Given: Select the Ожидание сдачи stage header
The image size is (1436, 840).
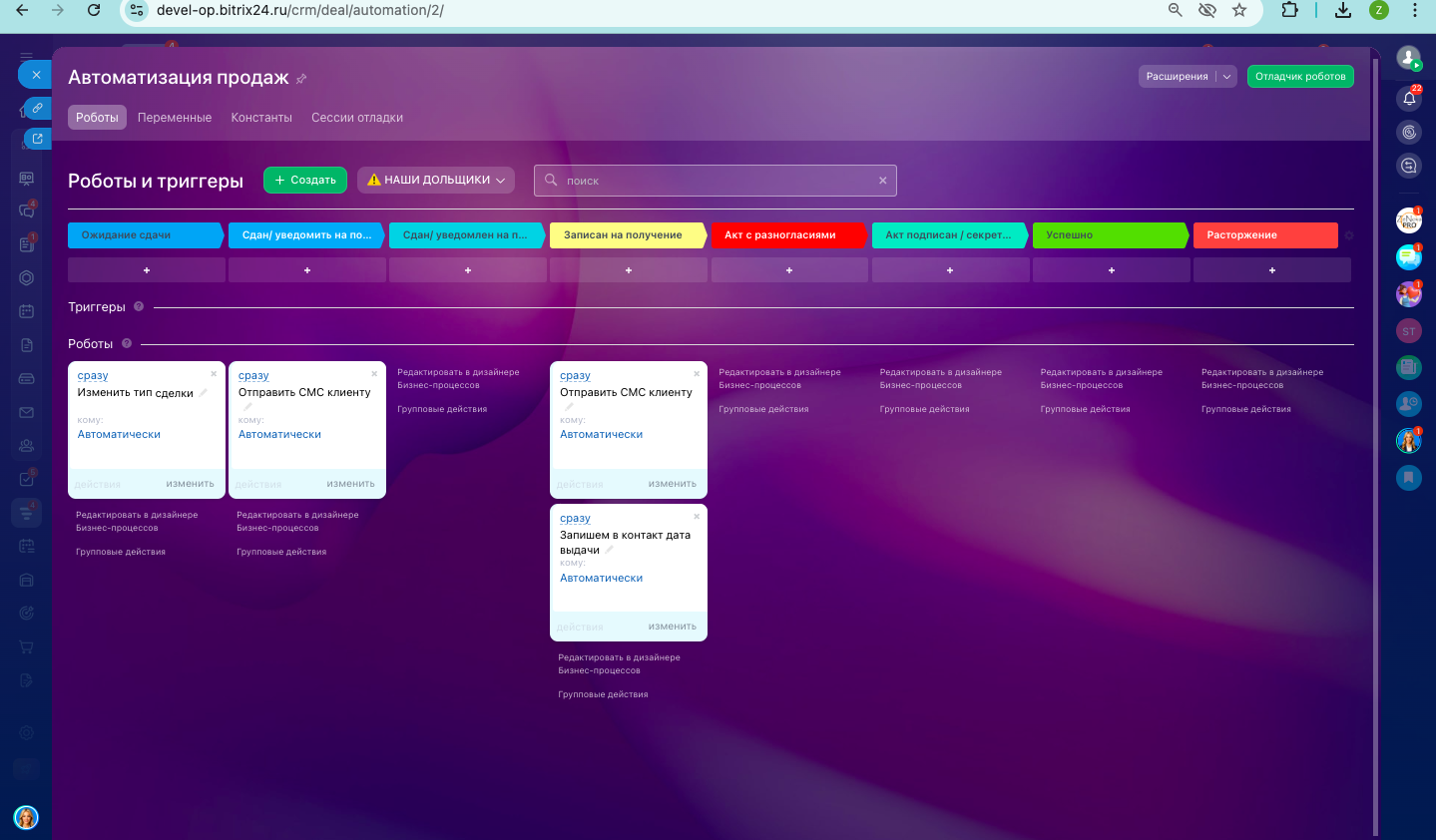Looking at the screenshot, I should (x=147, y=235).
